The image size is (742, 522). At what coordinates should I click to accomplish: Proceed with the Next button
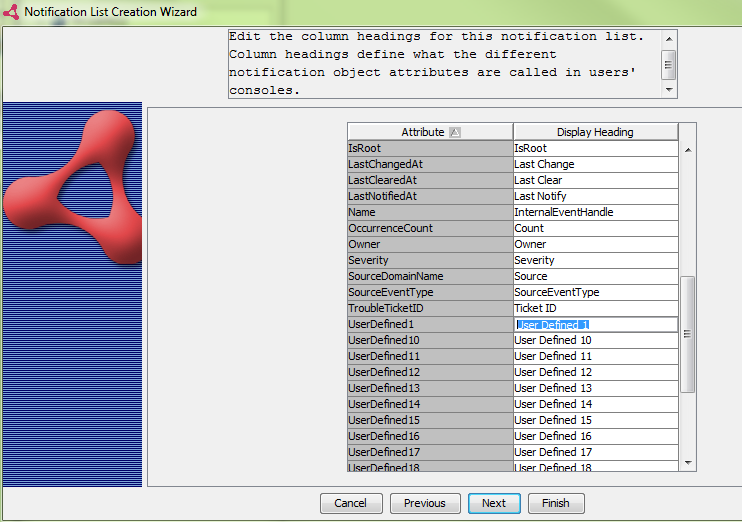click(494, 503)
